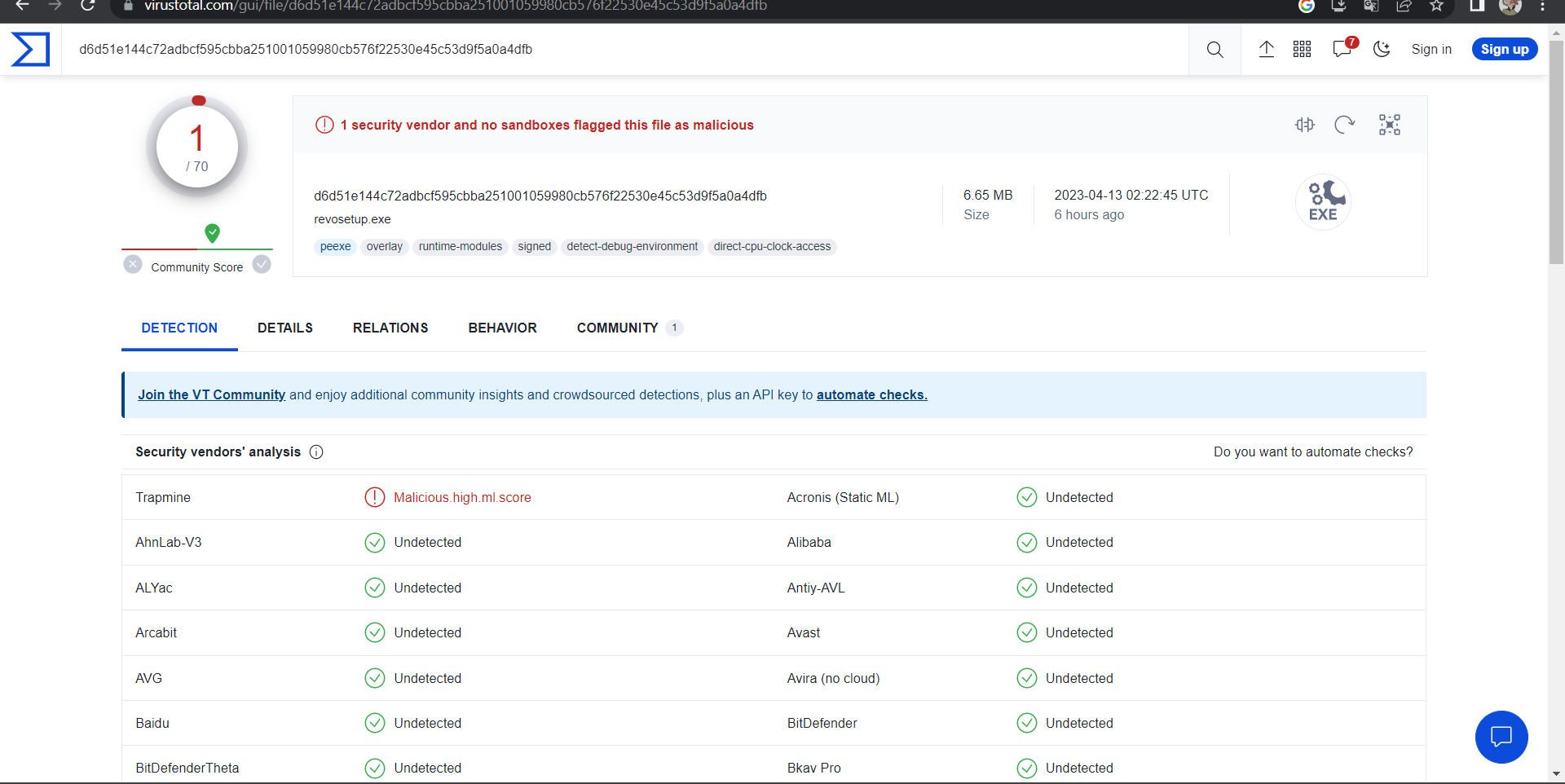Image resolution: width=1565 pixels, height=784 pixels.
Task: Click the Arcabit vendor name
Action: 156,633
